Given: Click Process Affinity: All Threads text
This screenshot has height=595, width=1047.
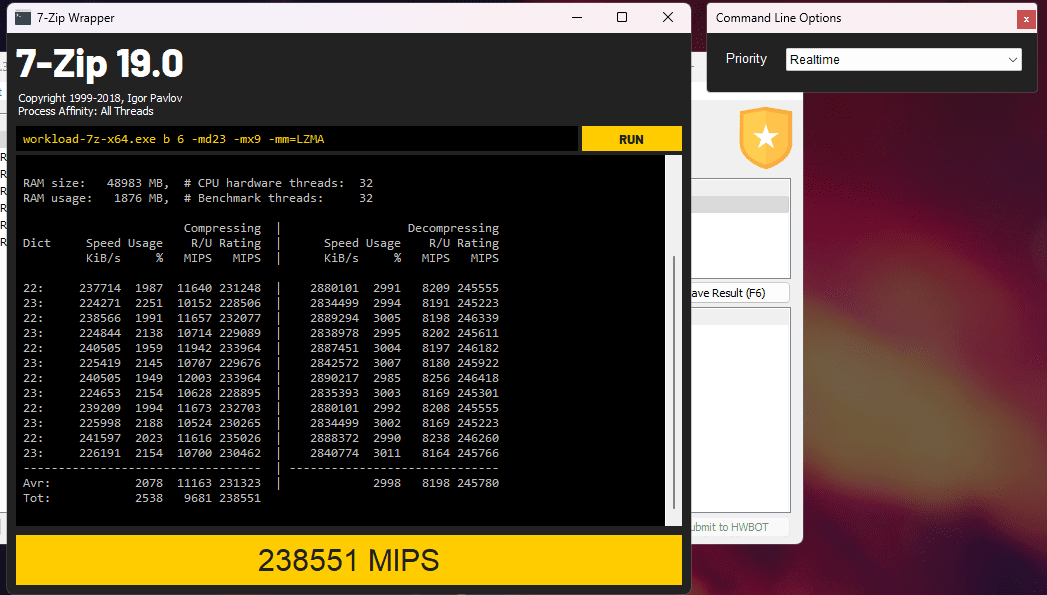Looking at the screenshot, I should [85, 112].
